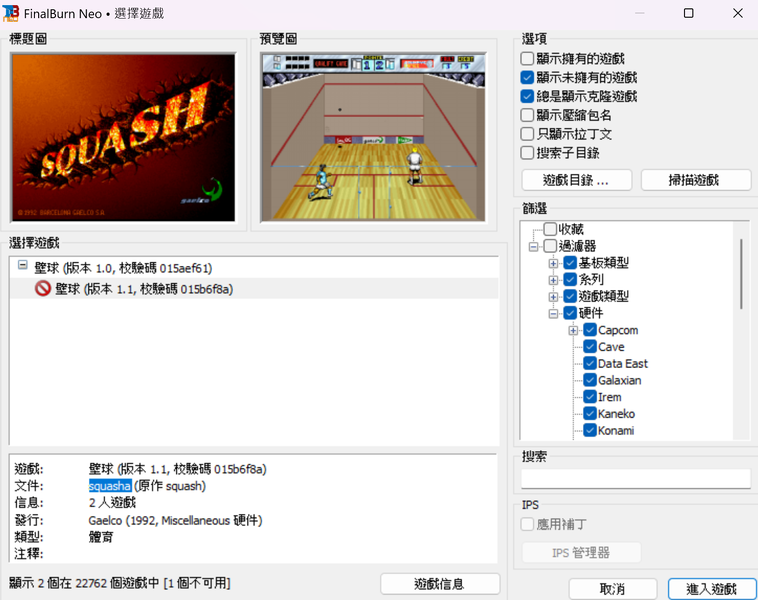The width and height of the screenshot is (758, 600).
Task: Click the red unavailable icon beside 壁球 版本 1.1
Action: pyautogui.click(x=43, y=289)
